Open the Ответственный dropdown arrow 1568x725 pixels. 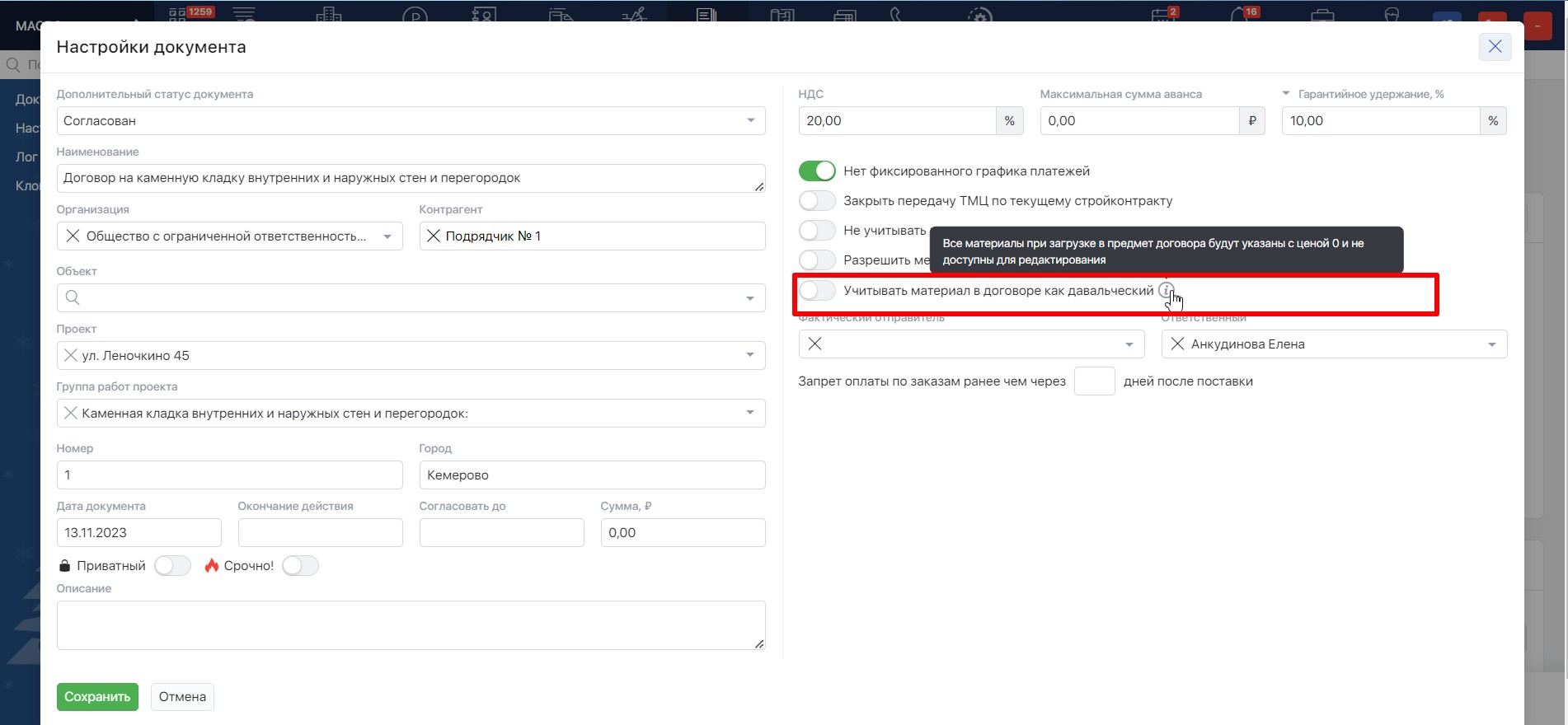(x=1491, y=344)
